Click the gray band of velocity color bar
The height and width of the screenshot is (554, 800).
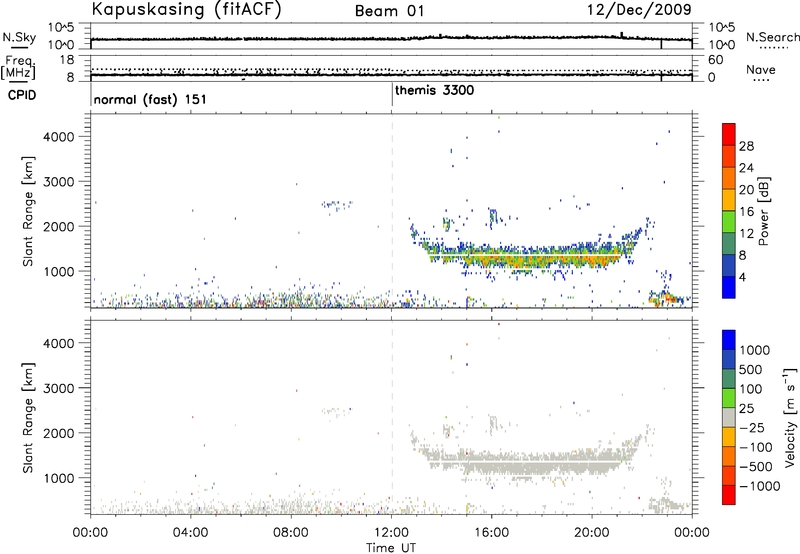[729, 417]
